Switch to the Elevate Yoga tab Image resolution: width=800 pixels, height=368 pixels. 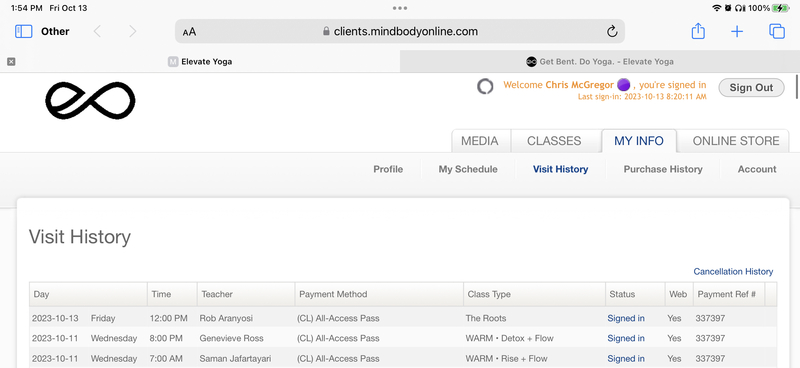pyautogui.click(x=200, y=62)
